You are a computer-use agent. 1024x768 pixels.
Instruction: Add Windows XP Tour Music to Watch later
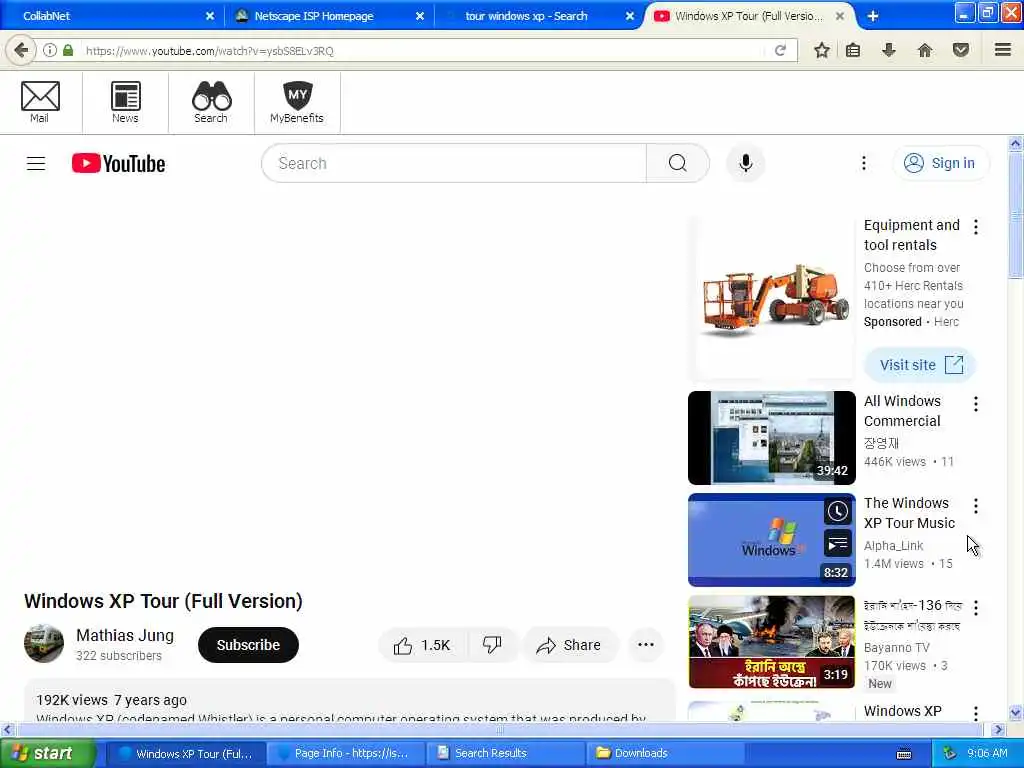(838, 511)
